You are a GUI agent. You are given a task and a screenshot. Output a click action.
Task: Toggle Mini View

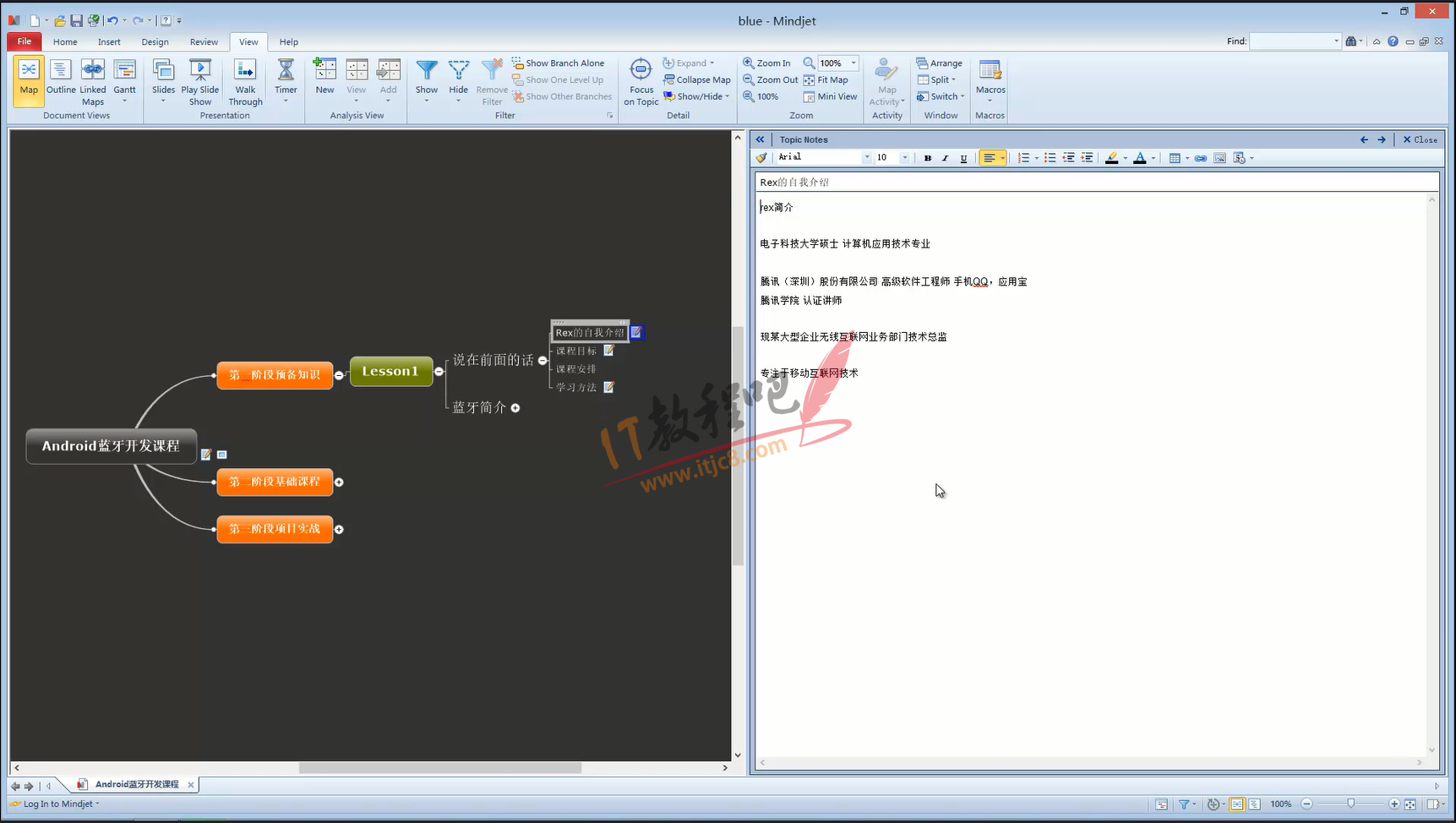tap(830, 96)
